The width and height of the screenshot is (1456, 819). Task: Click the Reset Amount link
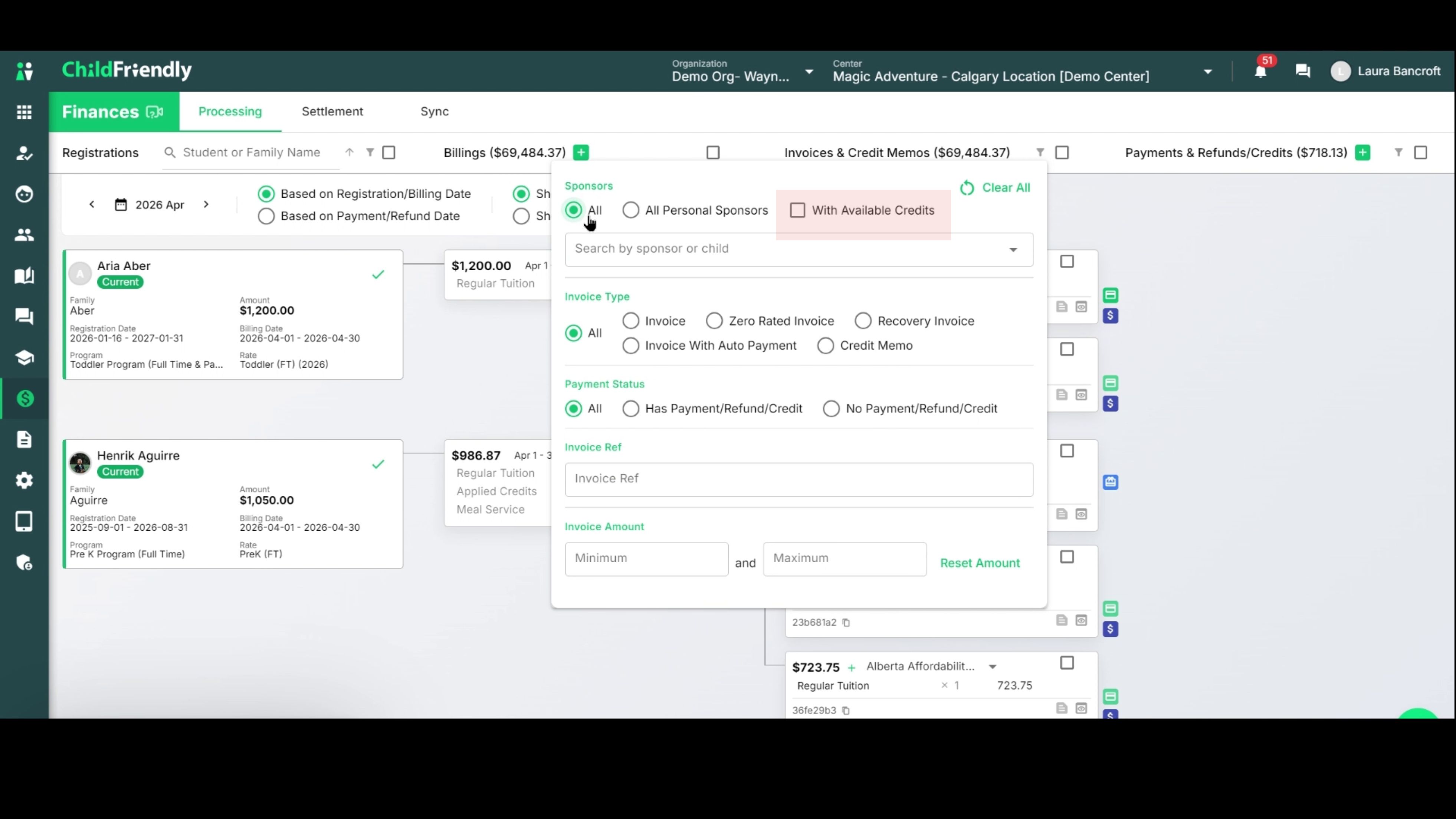pos(980,563)
